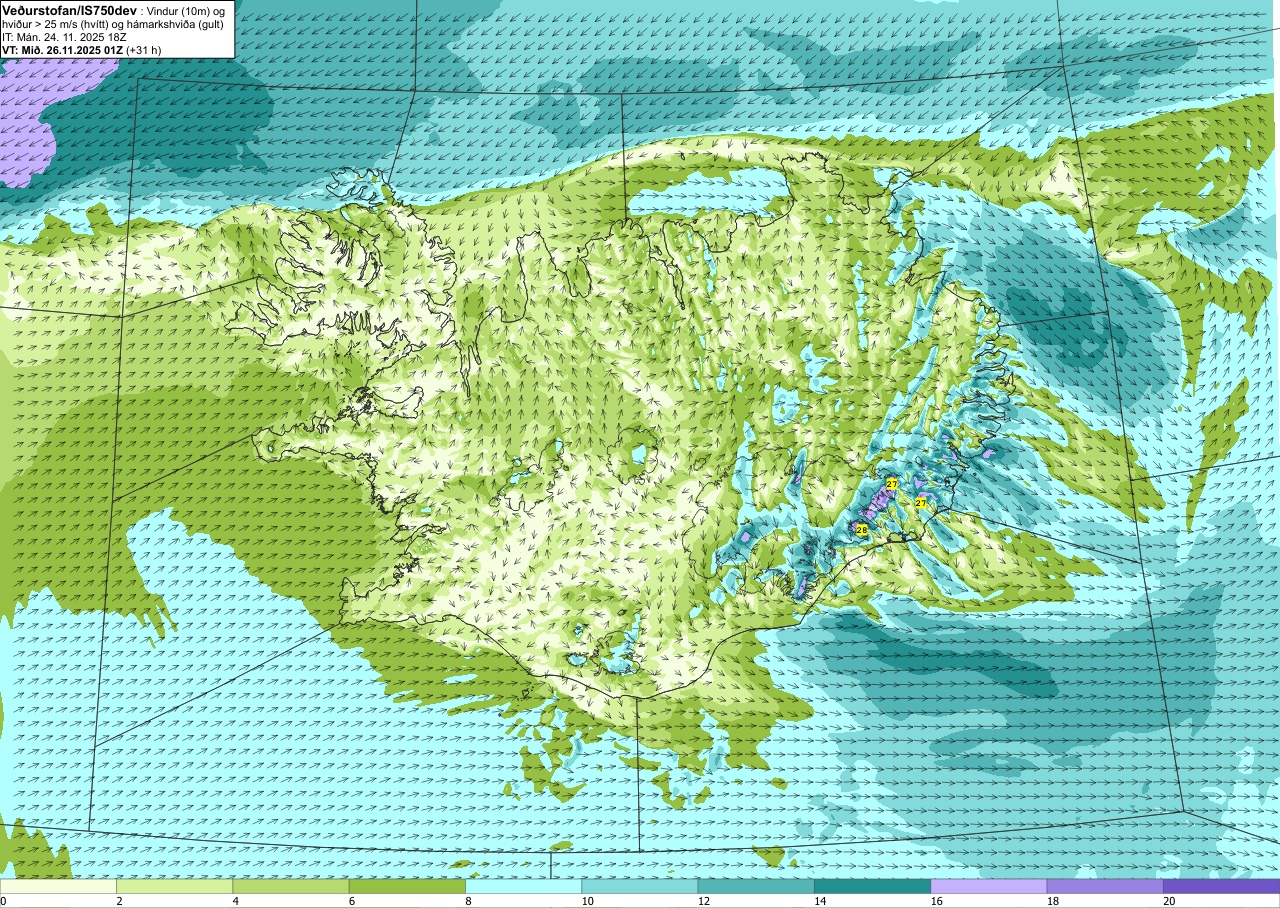Click the legend tick label '16'
This screenshot has width=1280, height=908.
pyautogui.click(x=937, y=901)
